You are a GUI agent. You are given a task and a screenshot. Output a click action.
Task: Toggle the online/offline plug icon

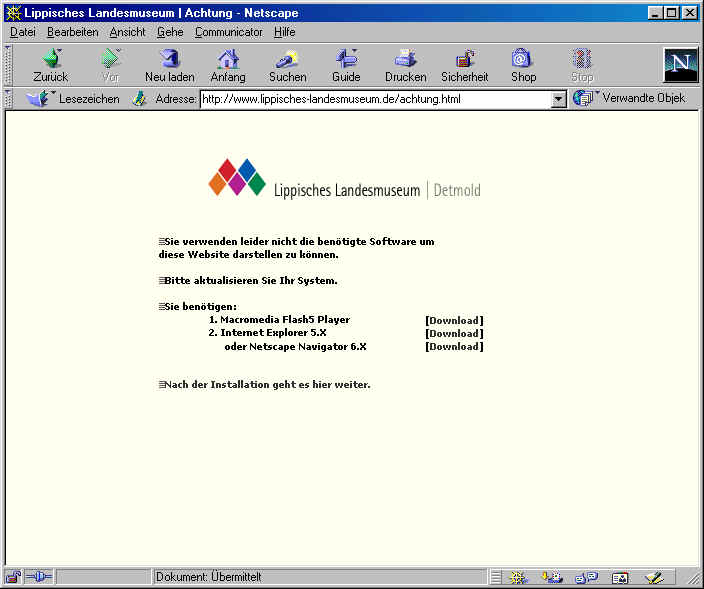(x=39, y=576)
